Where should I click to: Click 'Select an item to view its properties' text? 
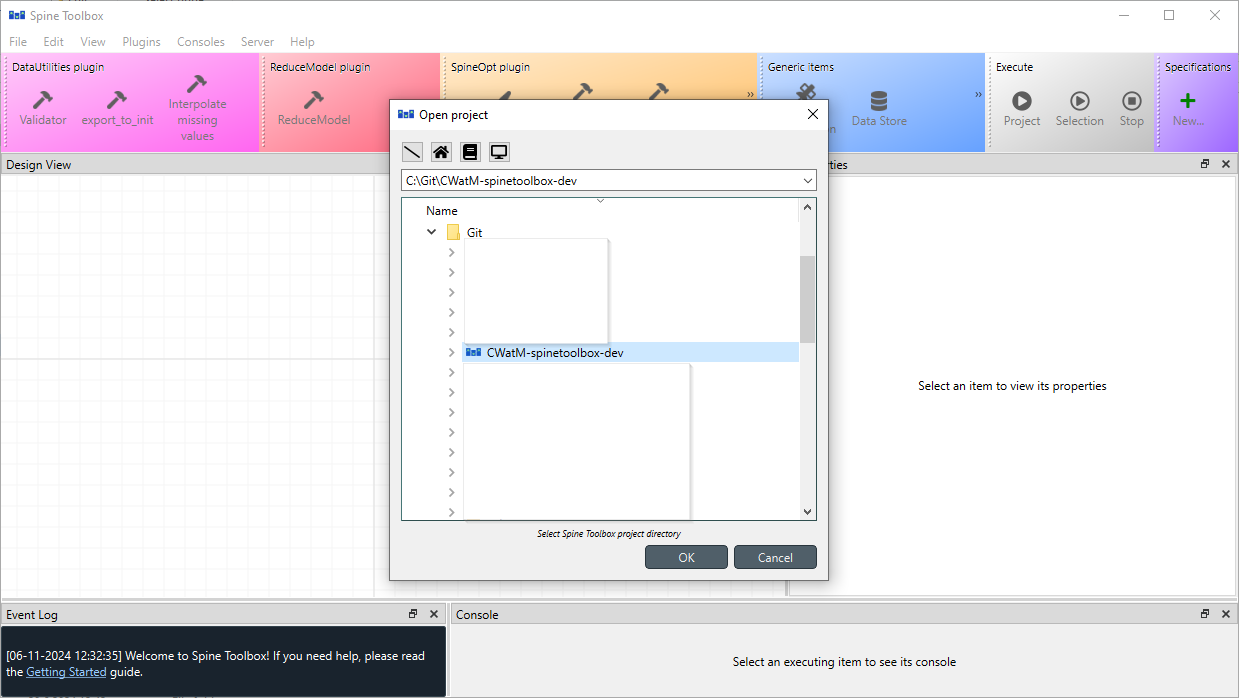(x=1012, y=386)
